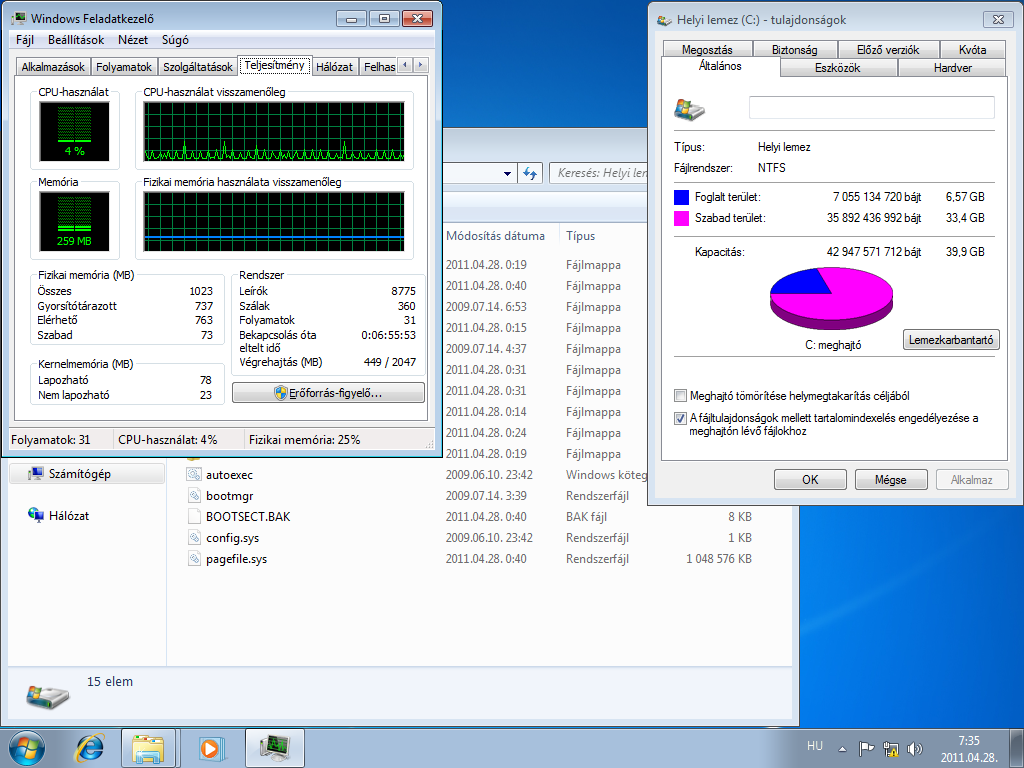Open the Előző verziók tab
Image resolution: width=1024 pixels, height=768 pixels.
pyautogui.click(x=888, y=50)
